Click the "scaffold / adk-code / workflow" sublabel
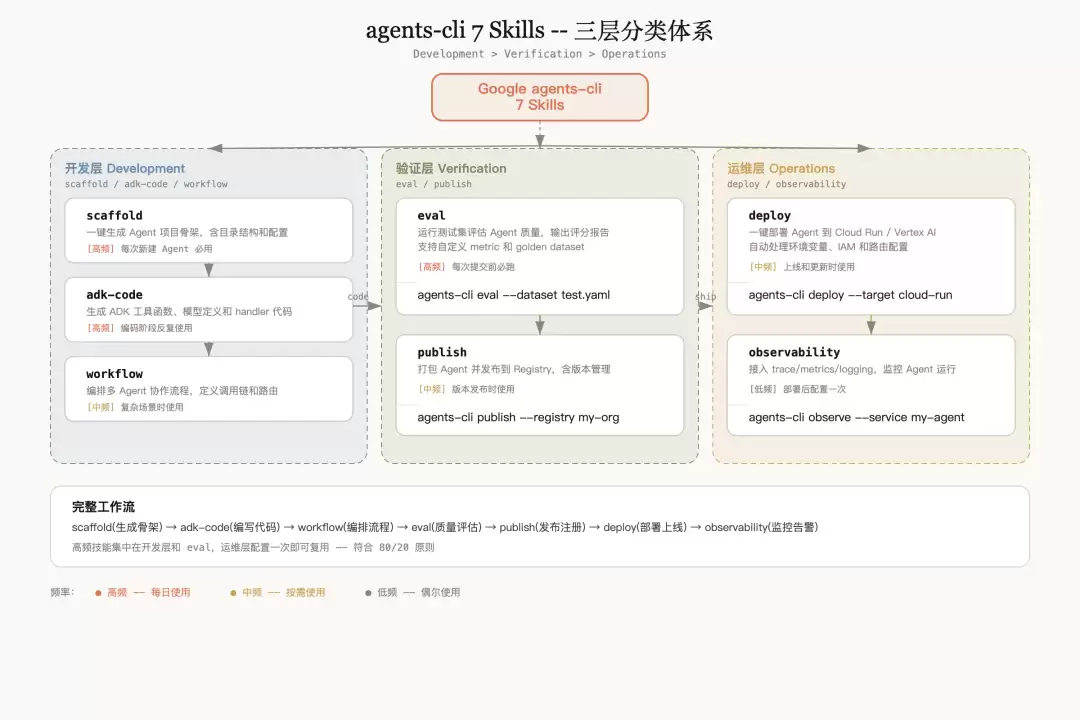The height and width of the screenshot is (720, 1080). [146, 184]
